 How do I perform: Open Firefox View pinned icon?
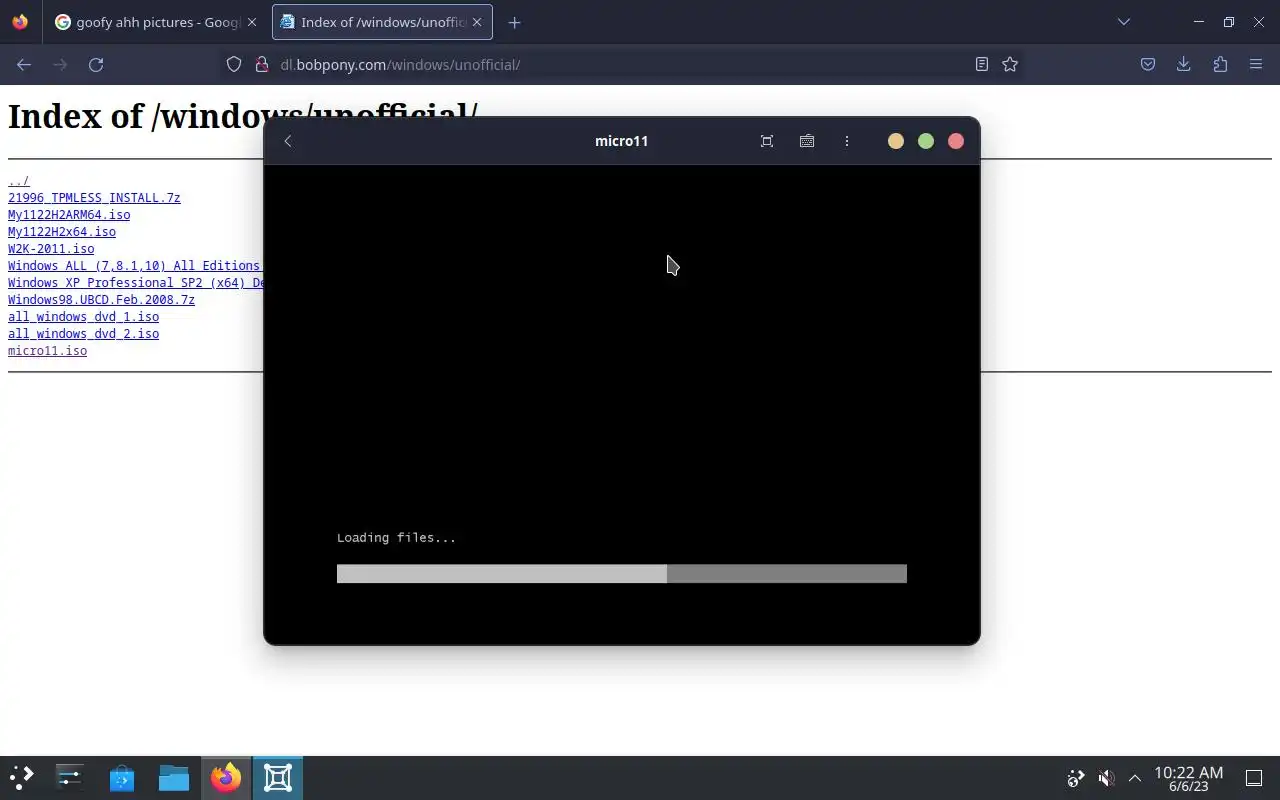tap(20, 22)
